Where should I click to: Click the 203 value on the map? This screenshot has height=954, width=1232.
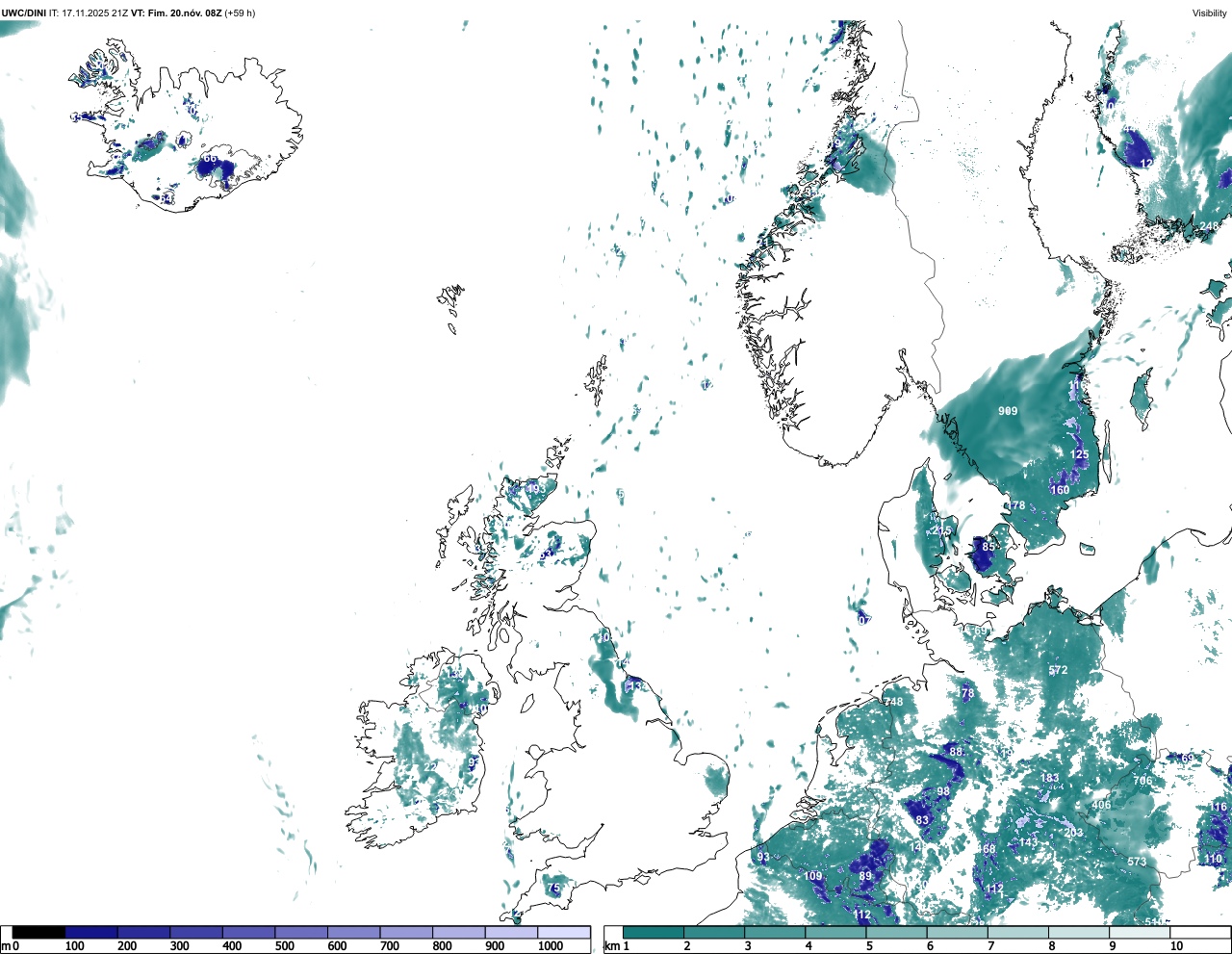tap(1073, 833)
